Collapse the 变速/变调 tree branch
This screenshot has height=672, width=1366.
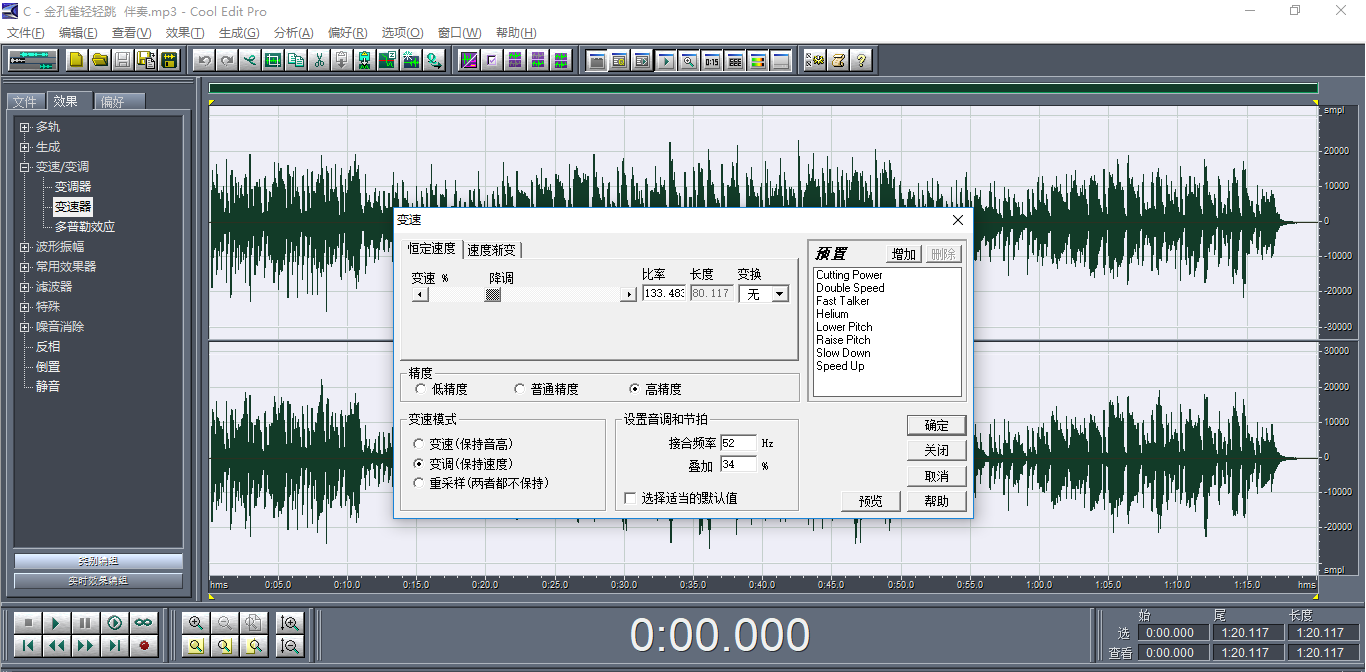pos(22,166)
